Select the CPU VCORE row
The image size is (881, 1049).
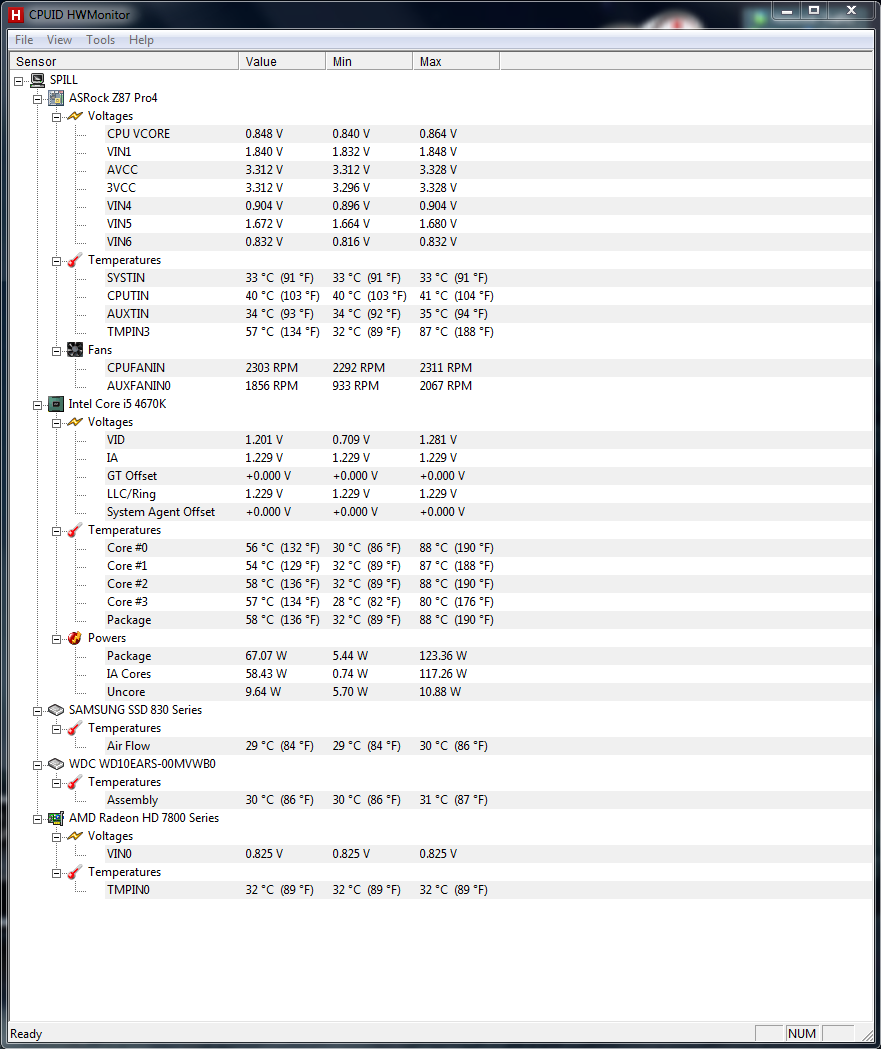[x=488, y=134]
